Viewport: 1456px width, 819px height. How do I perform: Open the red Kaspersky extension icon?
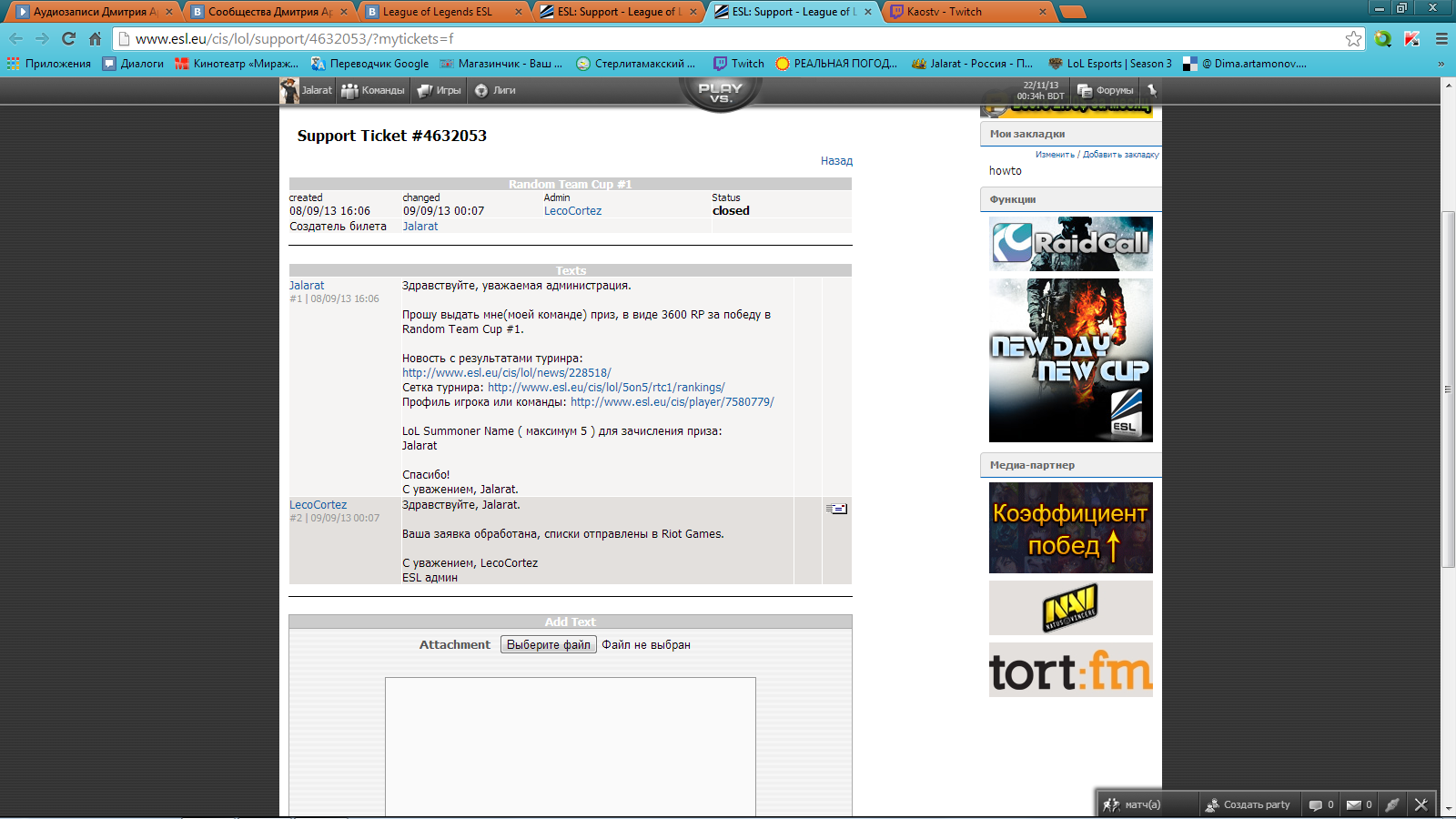pos(1412,38)
